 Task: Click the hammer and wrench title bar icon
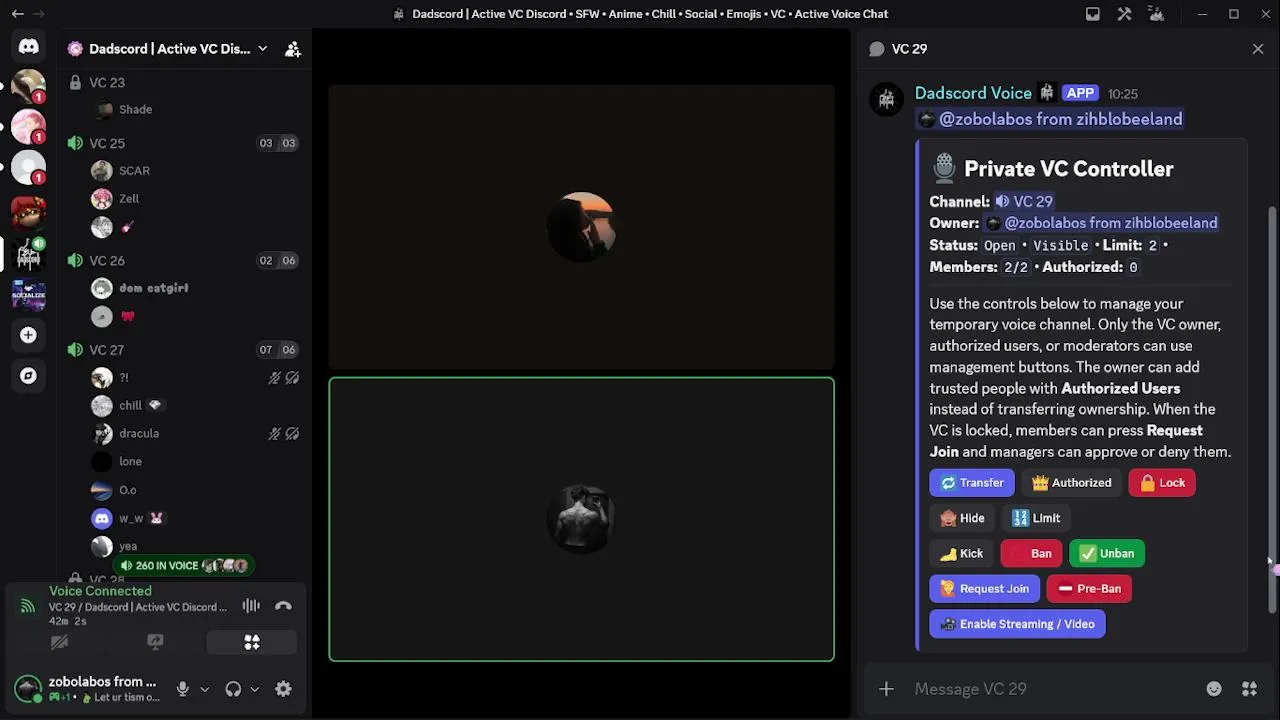point(1125,14)
